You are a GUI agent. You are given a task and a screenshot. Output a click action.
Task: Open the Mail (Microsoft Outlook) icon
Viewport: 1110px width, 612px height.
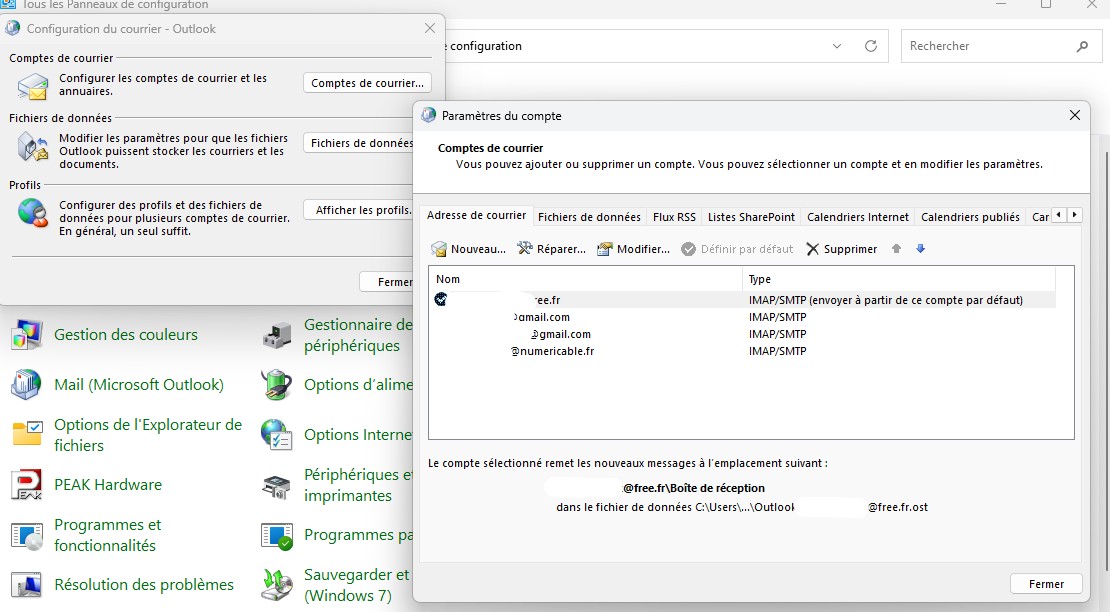[x=27, y=385]
